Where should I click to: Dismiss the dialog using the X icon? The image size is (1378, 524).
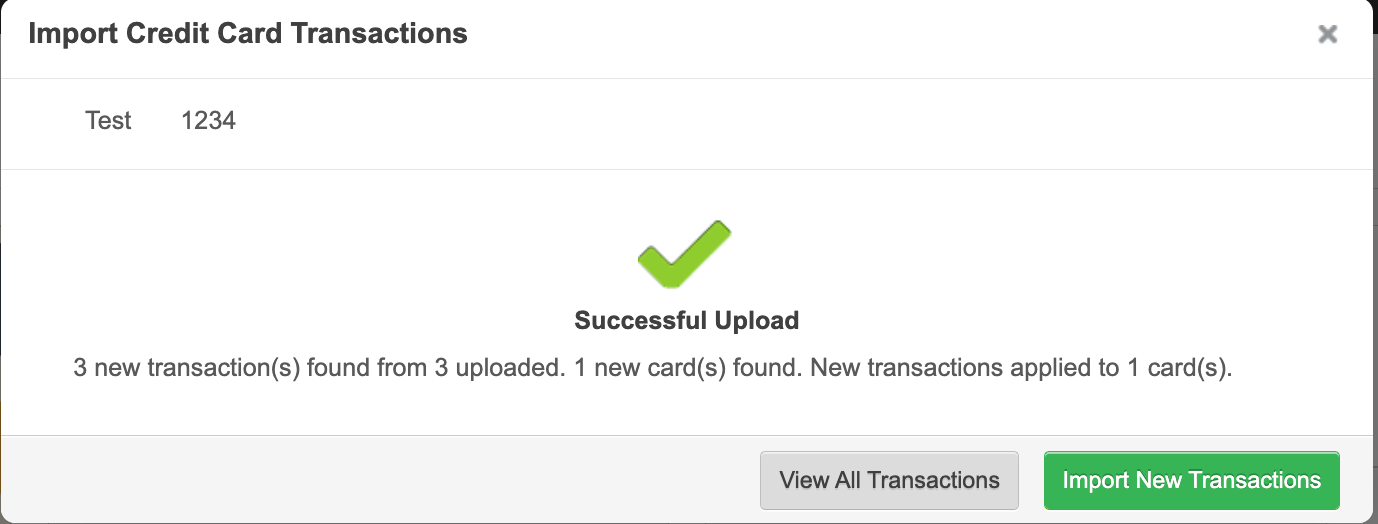click(1327, 34)
